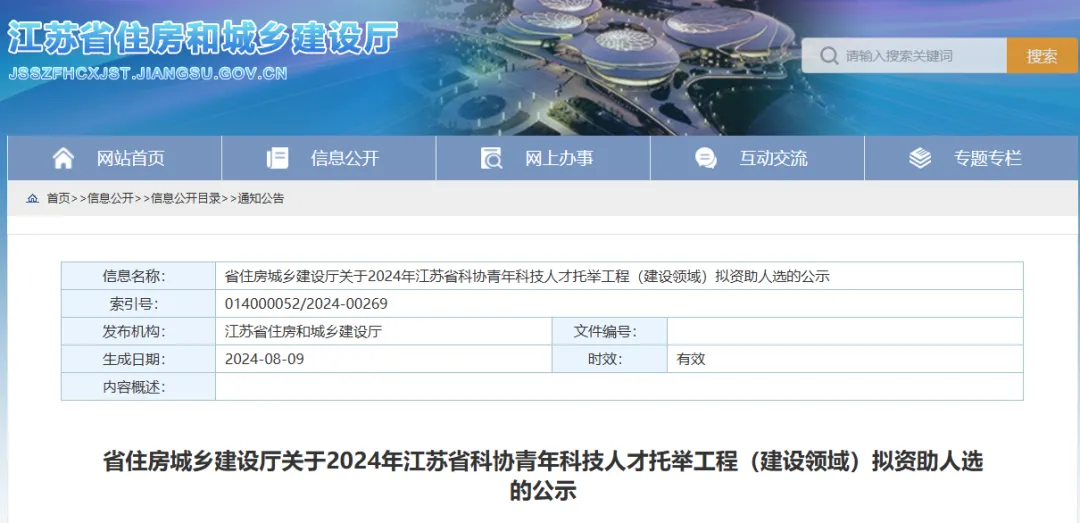
Task: Click the document icon beside 信息公开
Action: pyautogui.click(x=278, y=158)
